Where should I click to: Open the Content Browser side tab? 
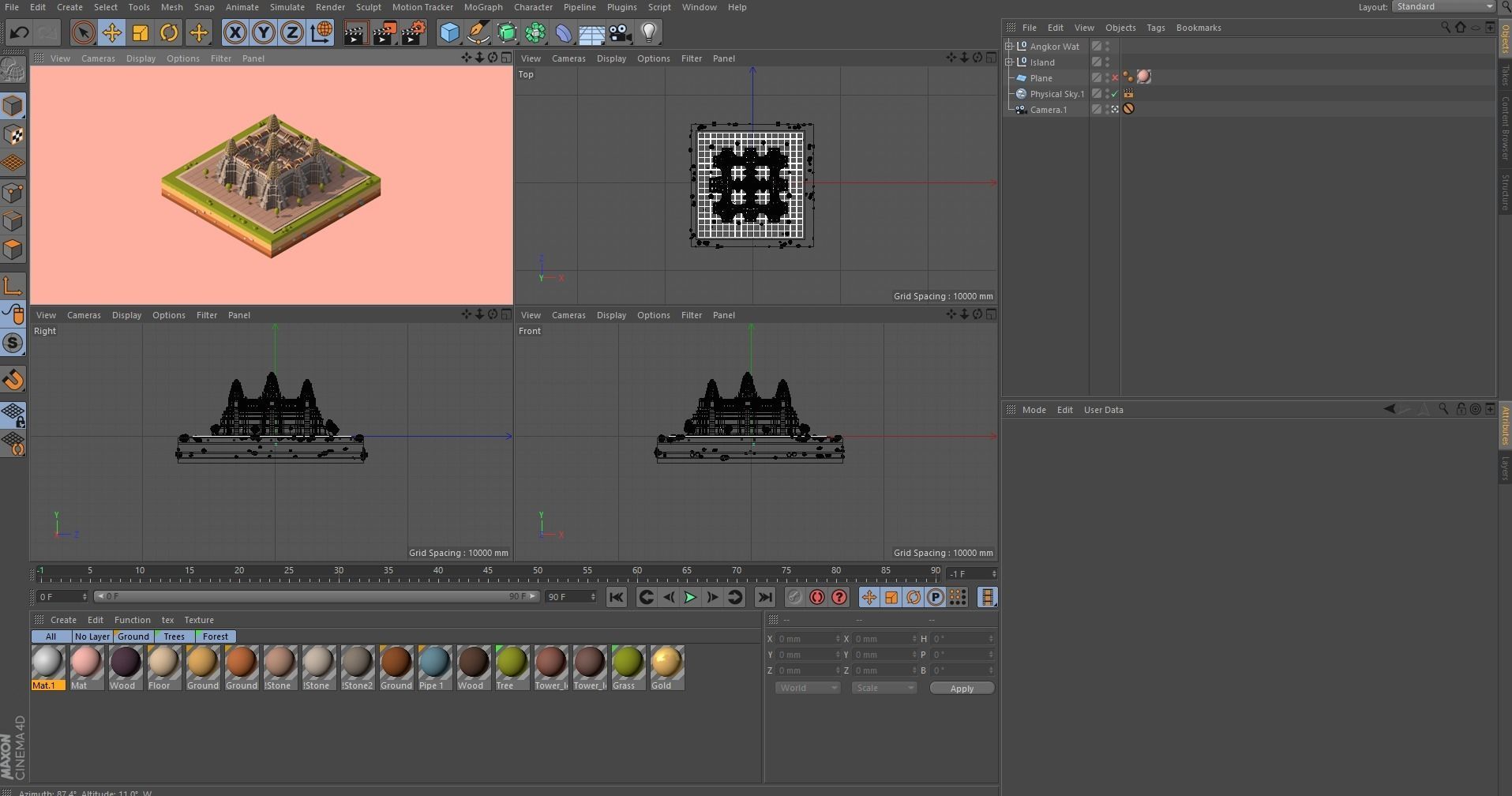coord(1505,130)
